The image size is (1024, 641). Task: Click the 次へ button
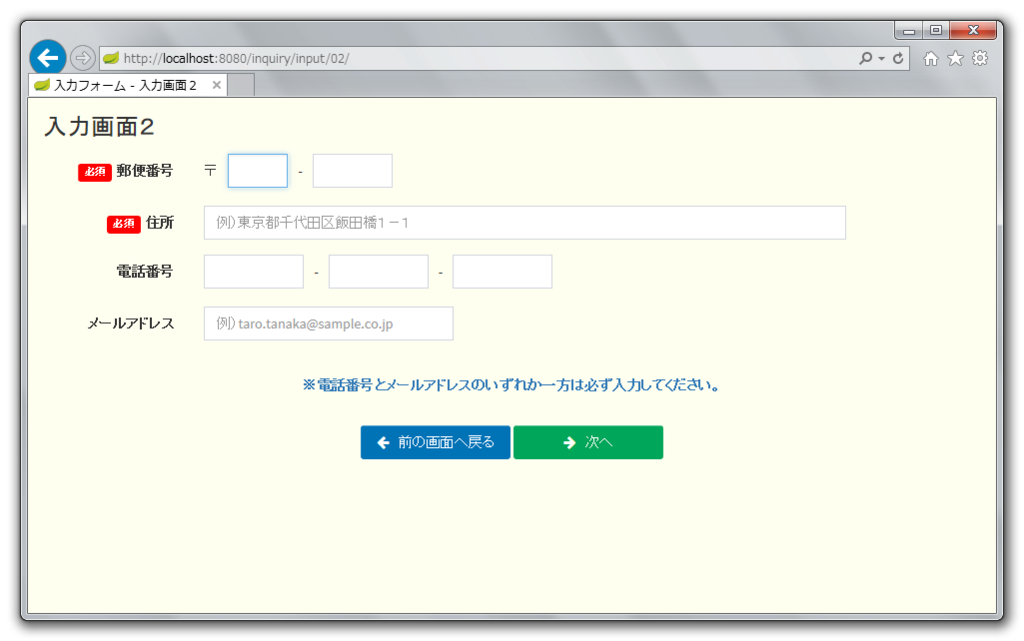pos(588,443)
